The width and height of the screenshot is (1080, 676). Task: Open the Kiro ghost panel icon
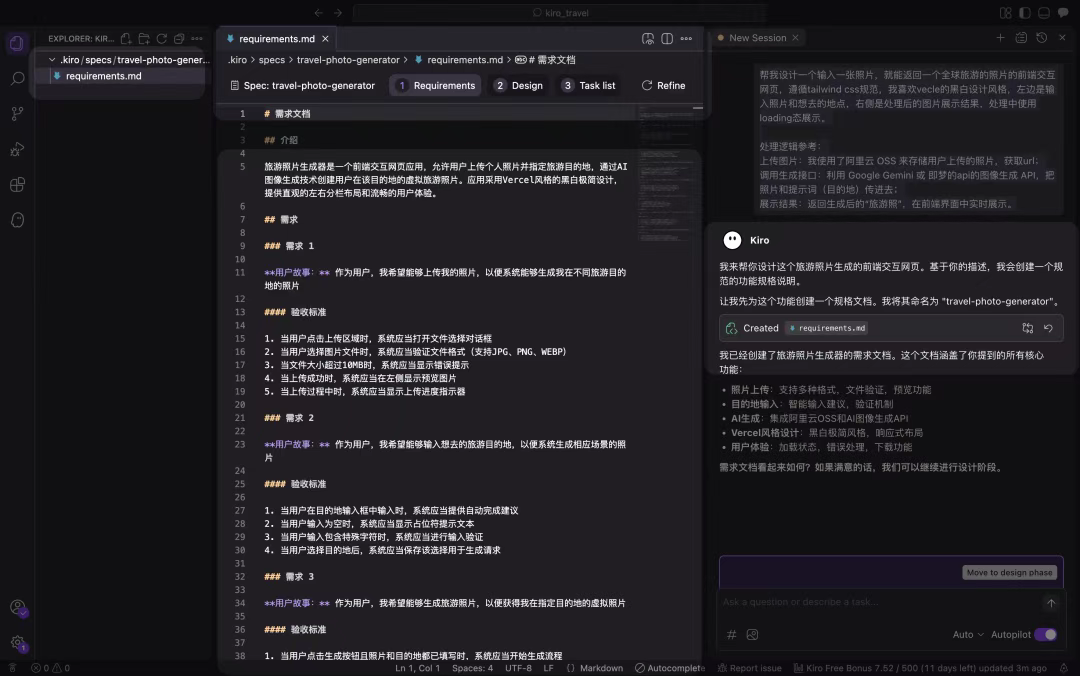click(17, 220)
